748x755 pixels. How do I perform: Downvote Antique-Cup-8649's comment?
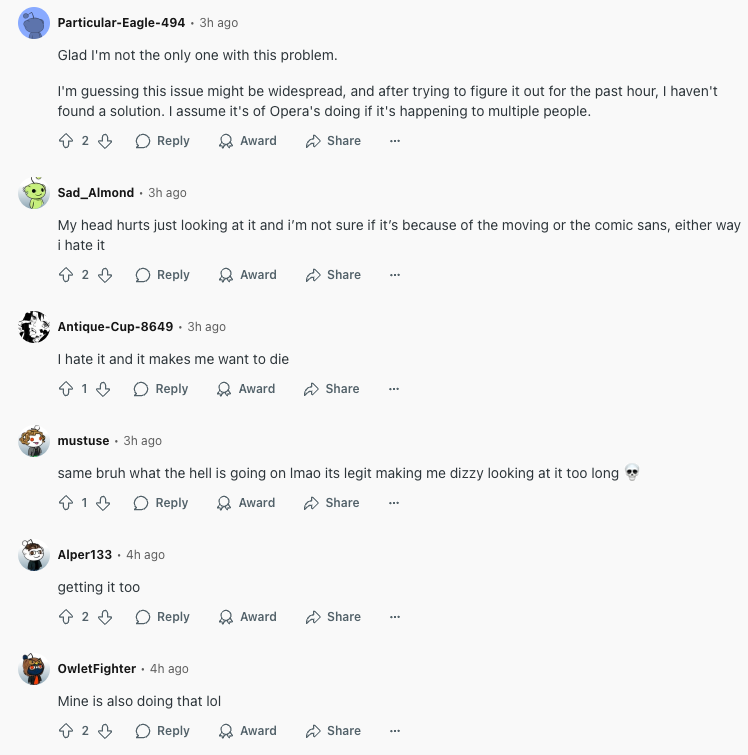103,389
